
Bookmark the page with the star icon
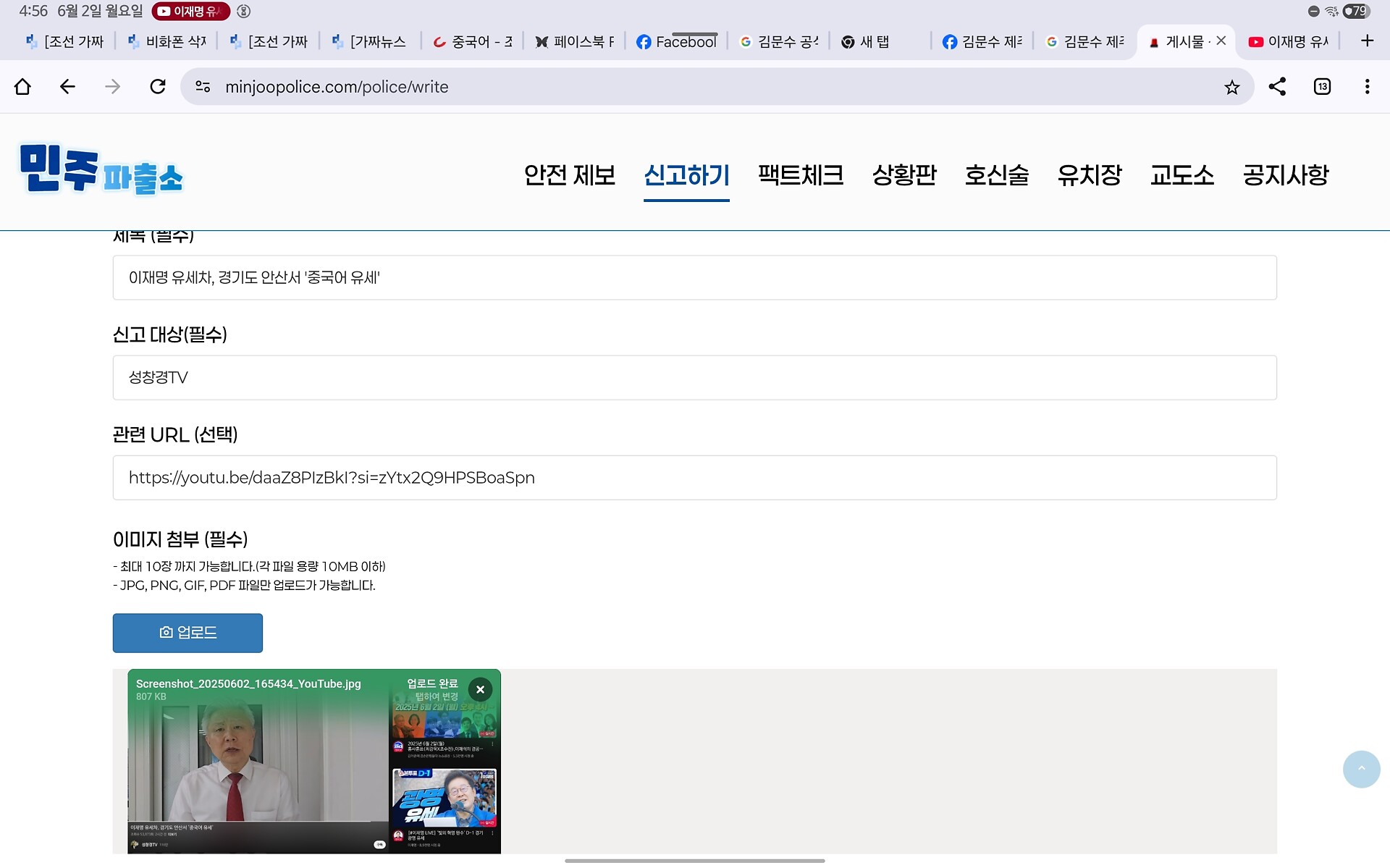pyautogui.click(x=1231, y=88)
